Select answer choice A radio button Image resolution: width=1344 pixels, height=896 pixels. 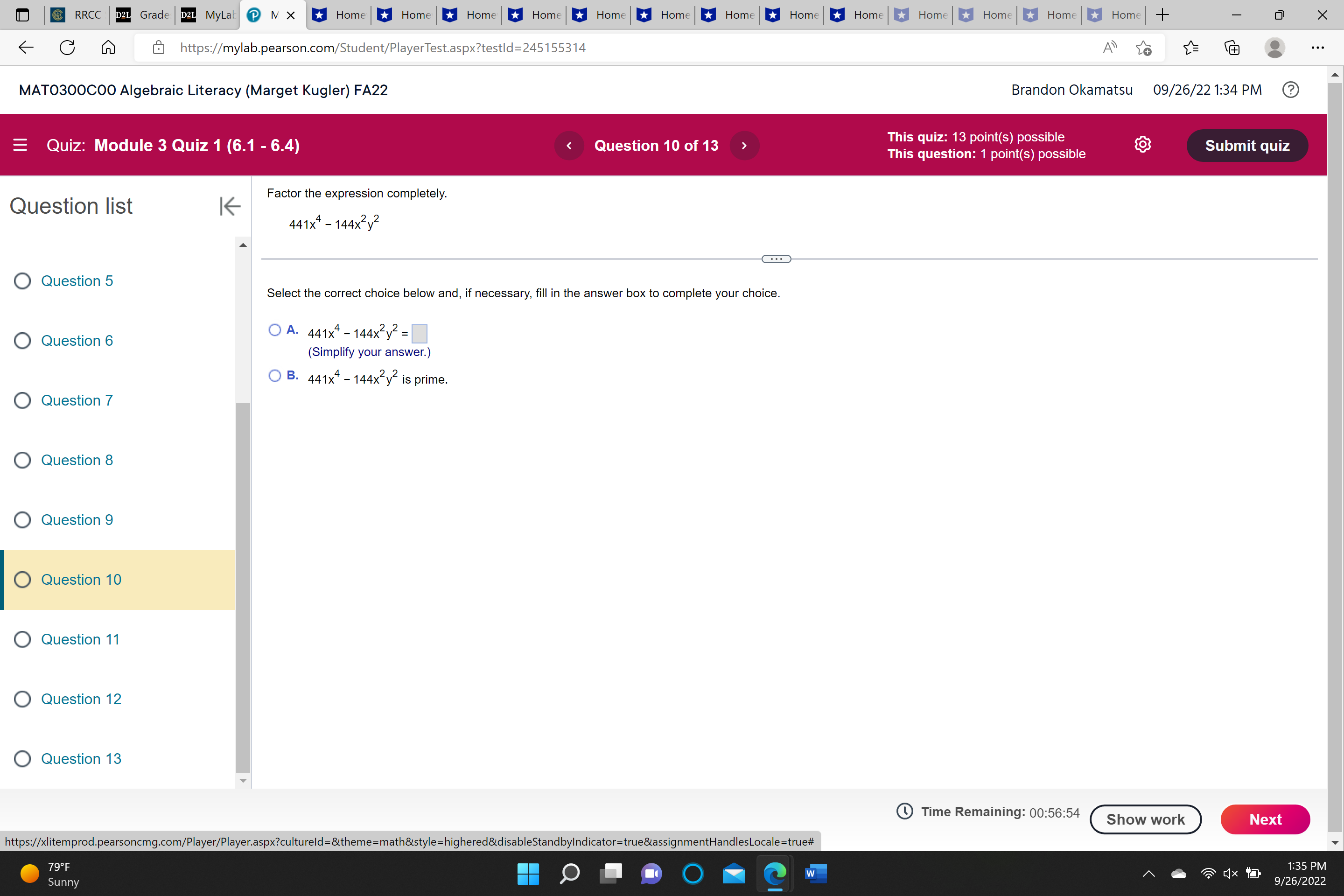coord(275,330)
